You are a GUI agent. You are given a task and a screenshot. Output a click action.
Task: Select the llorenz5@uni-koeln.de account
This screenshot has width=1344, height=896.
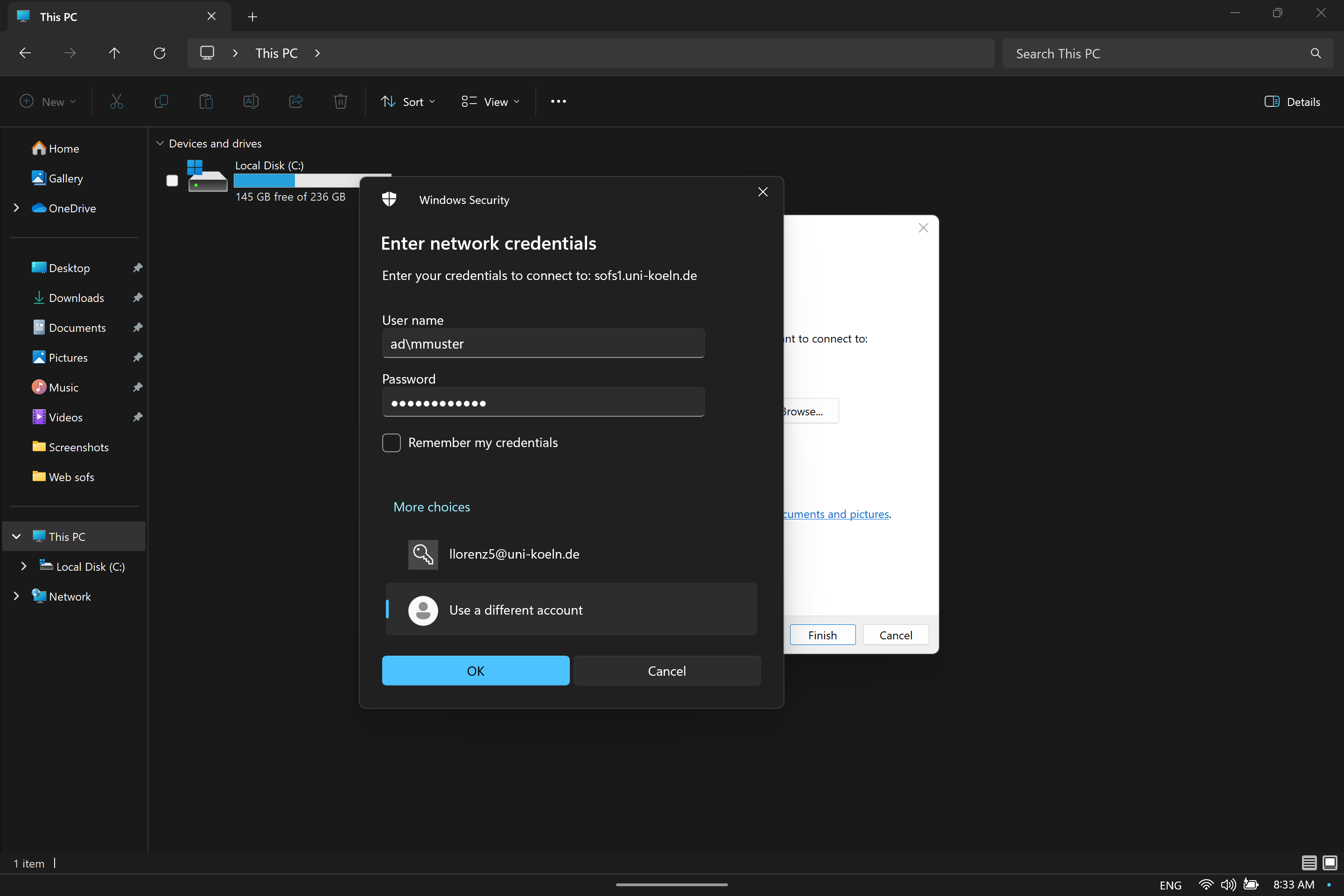pyautogui.click(x=571, y=554)
